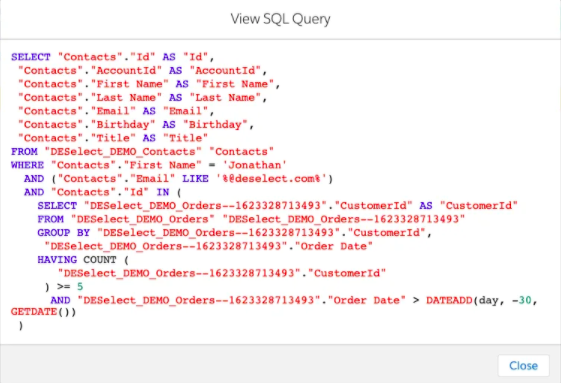Image resolution: width=561 pixels, height=383 pixels.
Task: Click the COUNT function text
Action: (x=100, y=260)
